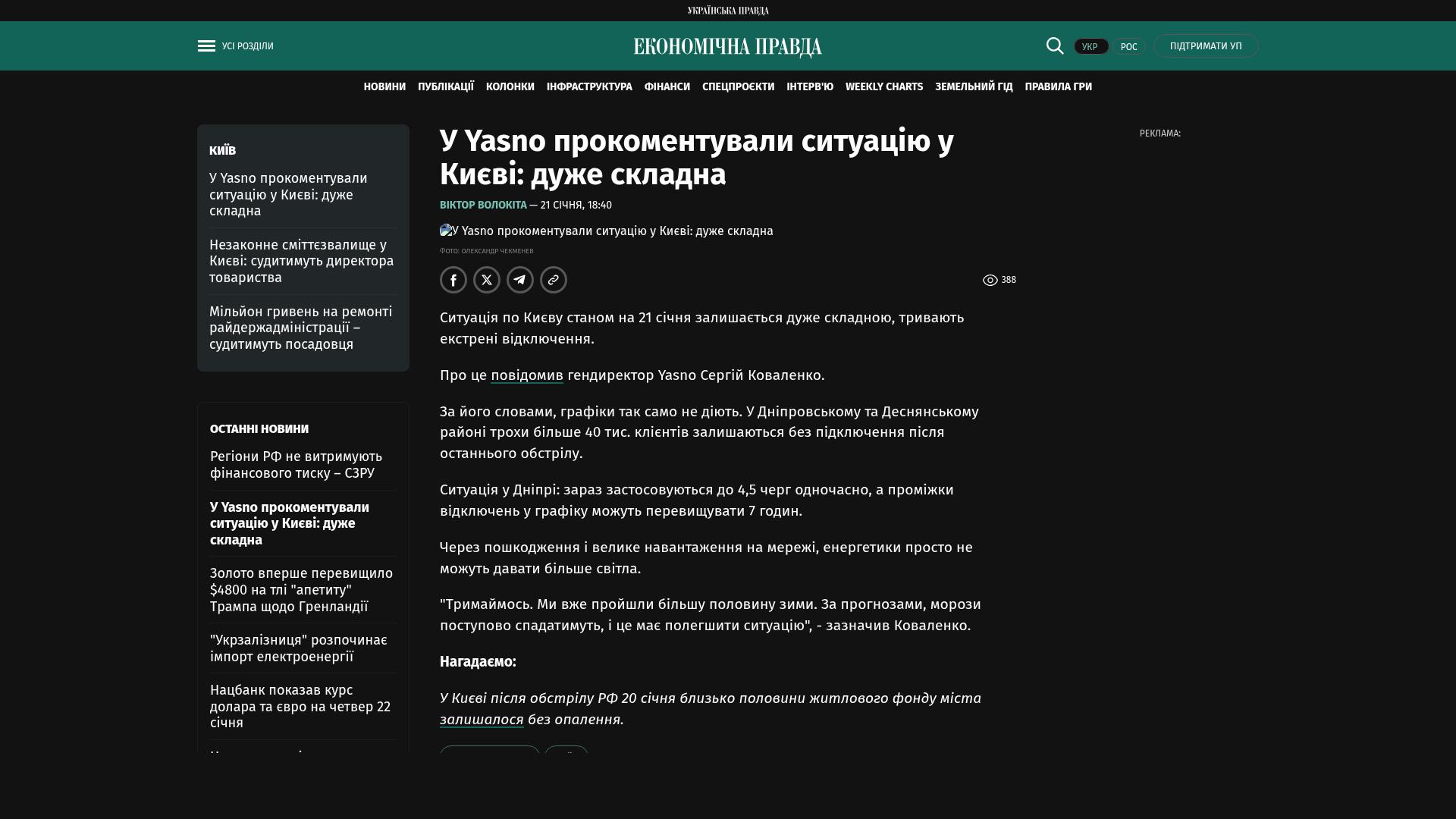Screen dimensions: 1456x819
Task: Switch language to УКР
Action: click(1090, 47)
